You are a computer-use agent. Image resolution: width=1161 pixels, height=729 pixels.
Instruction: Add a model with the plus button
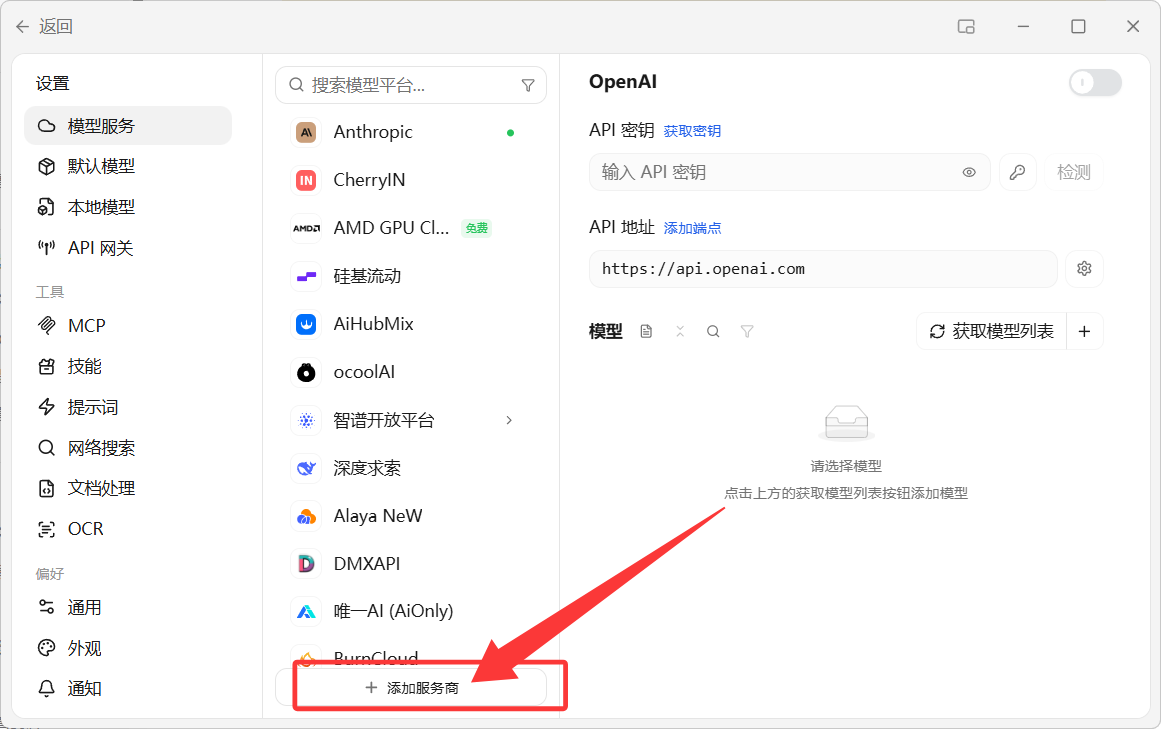(1085, 331)
